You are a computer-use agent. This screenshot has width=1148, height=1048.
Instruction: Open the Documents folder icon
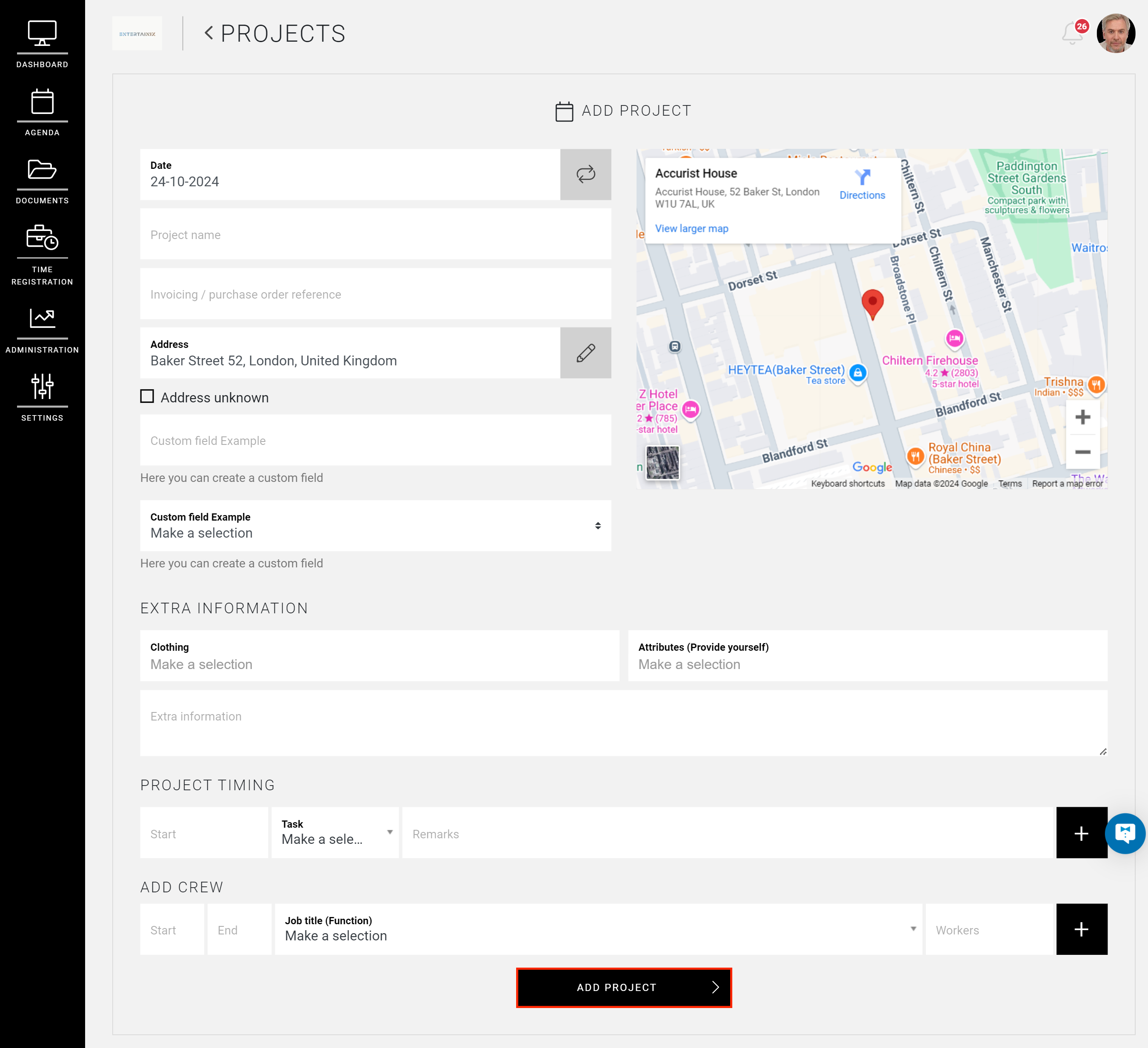[x=42, y=170]
